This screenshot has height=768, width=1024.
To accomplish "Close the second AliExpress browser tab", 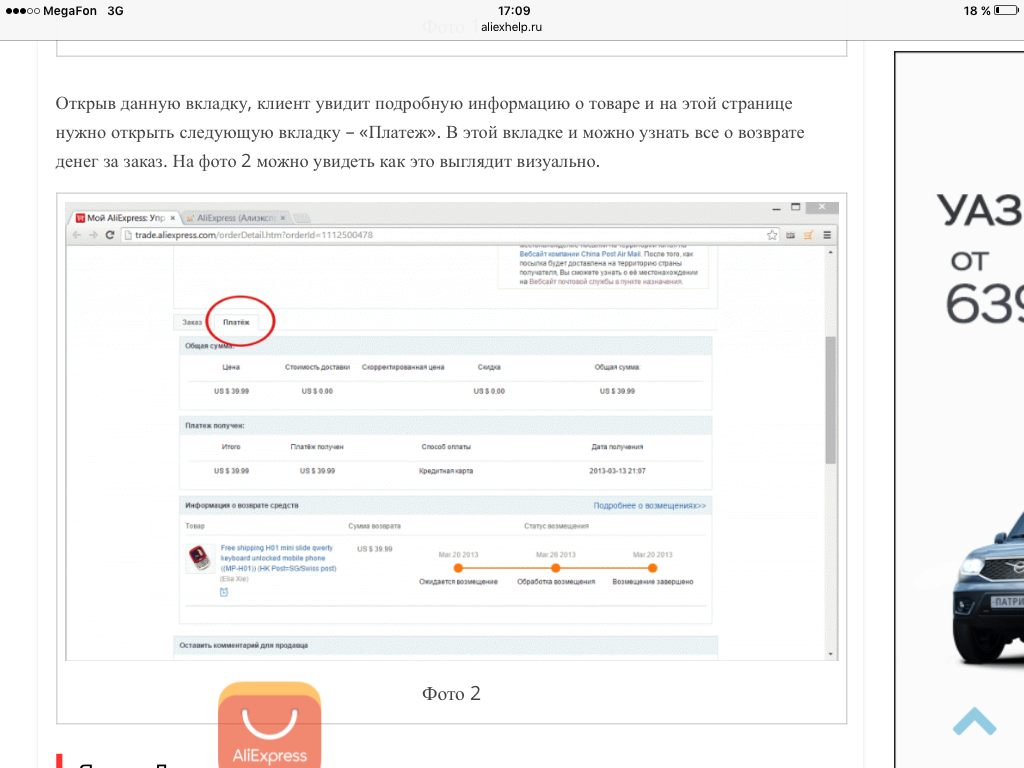I will click(283, 218).
